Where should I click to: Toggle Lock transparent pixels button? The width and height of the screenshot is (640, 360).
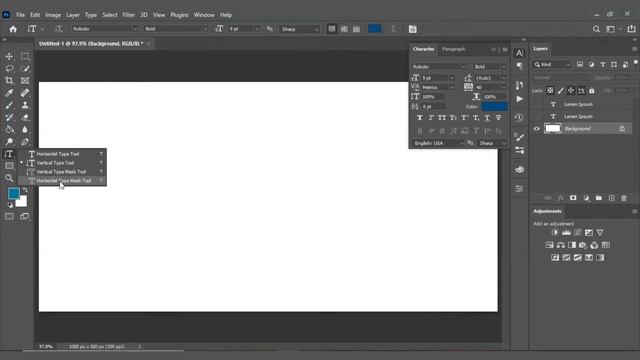click(x=550, y=91)
